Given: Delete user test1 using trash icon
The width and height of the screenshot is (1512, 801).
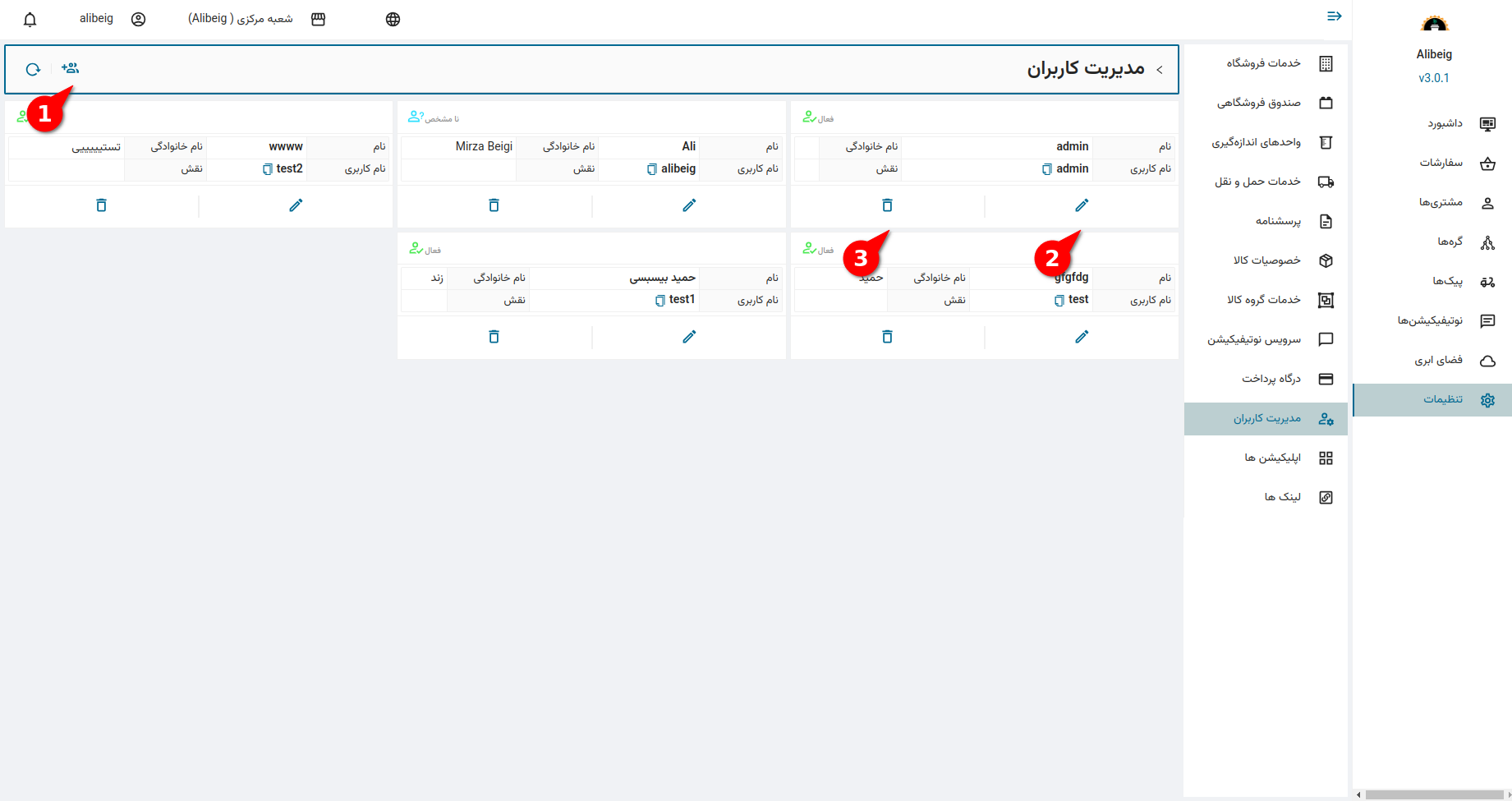Looking at the screenshot, I should point(494,337).
